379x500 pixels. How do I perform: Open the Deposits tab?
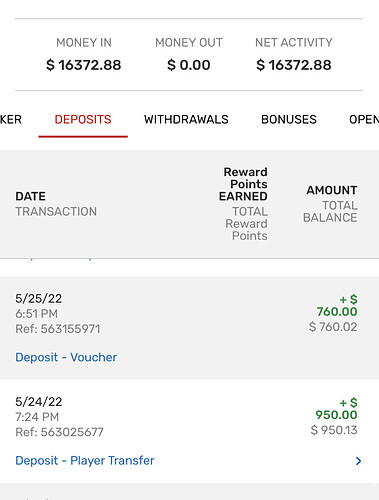coord(83,120)
